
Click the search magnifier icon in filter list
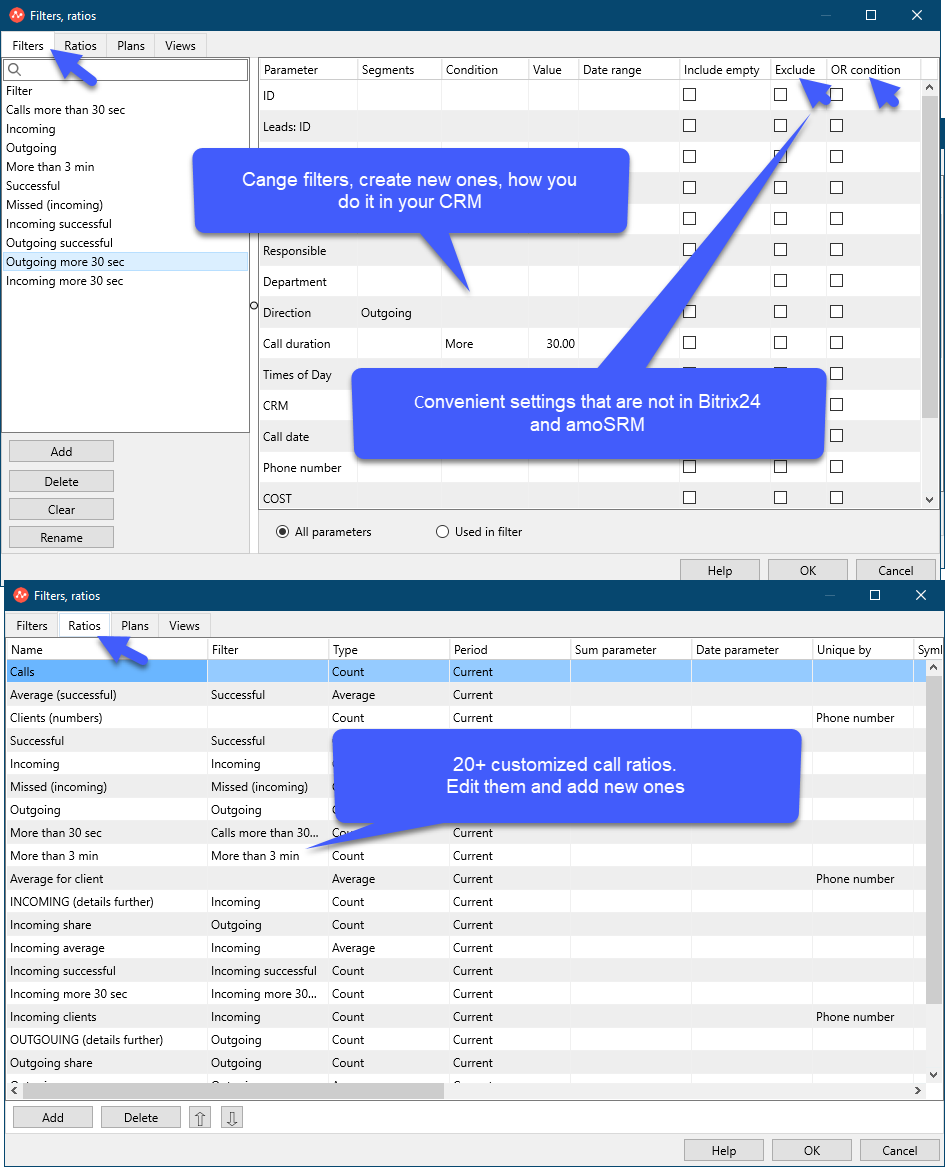pyautogui.click(x=14, y=70)
